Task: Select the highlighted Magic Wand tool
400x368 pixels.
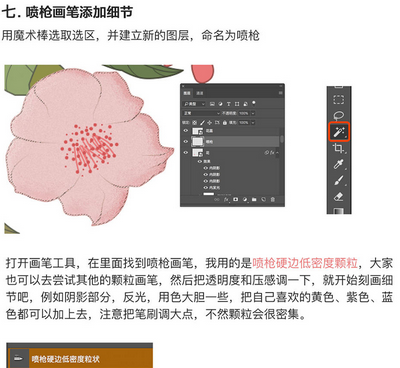Action: tap(339, 132)
